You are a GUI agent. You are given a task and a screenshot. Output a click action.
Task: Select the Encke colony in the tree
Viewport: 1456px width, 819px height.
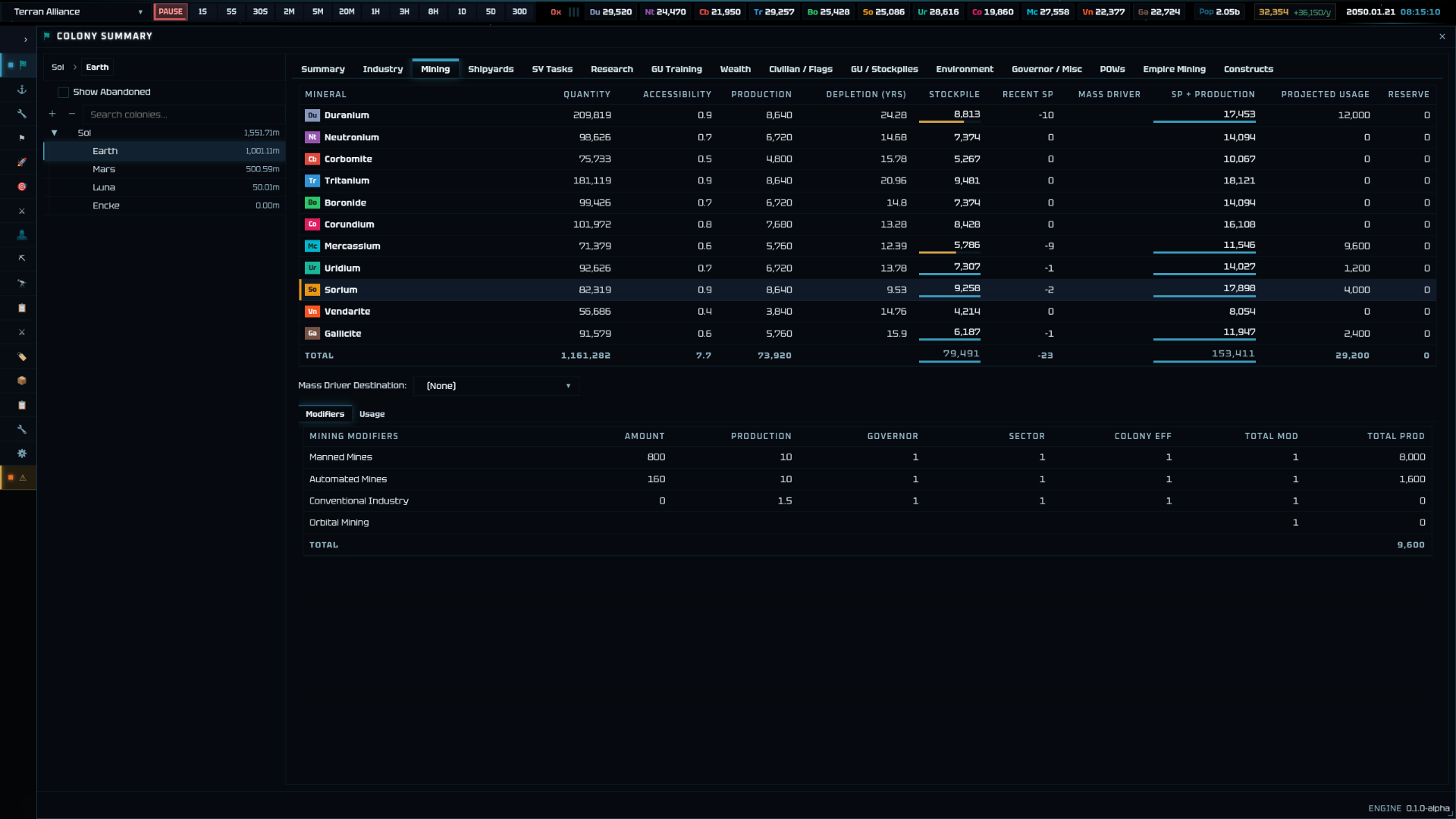[165, 206]
